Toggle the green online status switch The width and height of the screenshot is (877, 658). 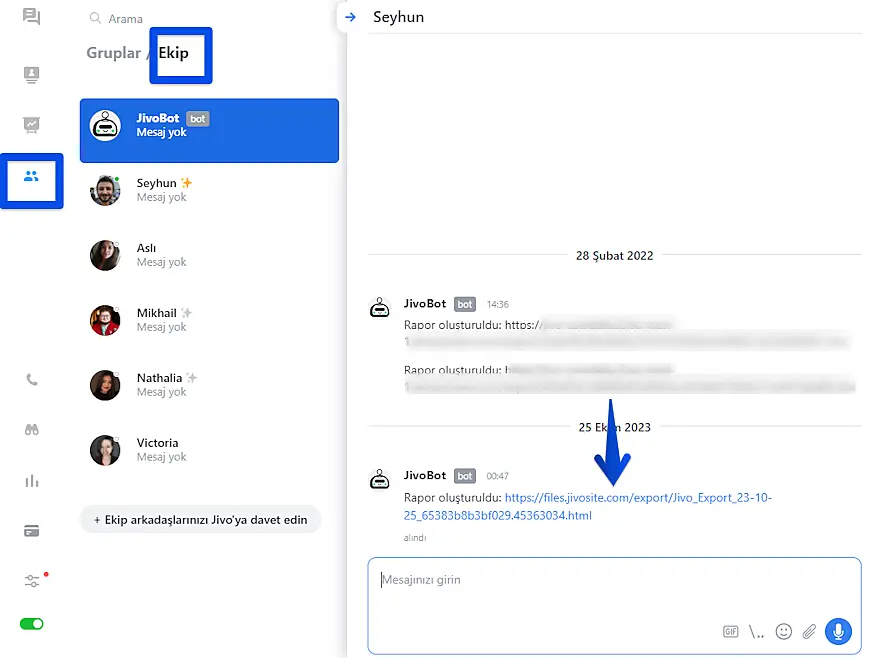click(x=32, y=624)
